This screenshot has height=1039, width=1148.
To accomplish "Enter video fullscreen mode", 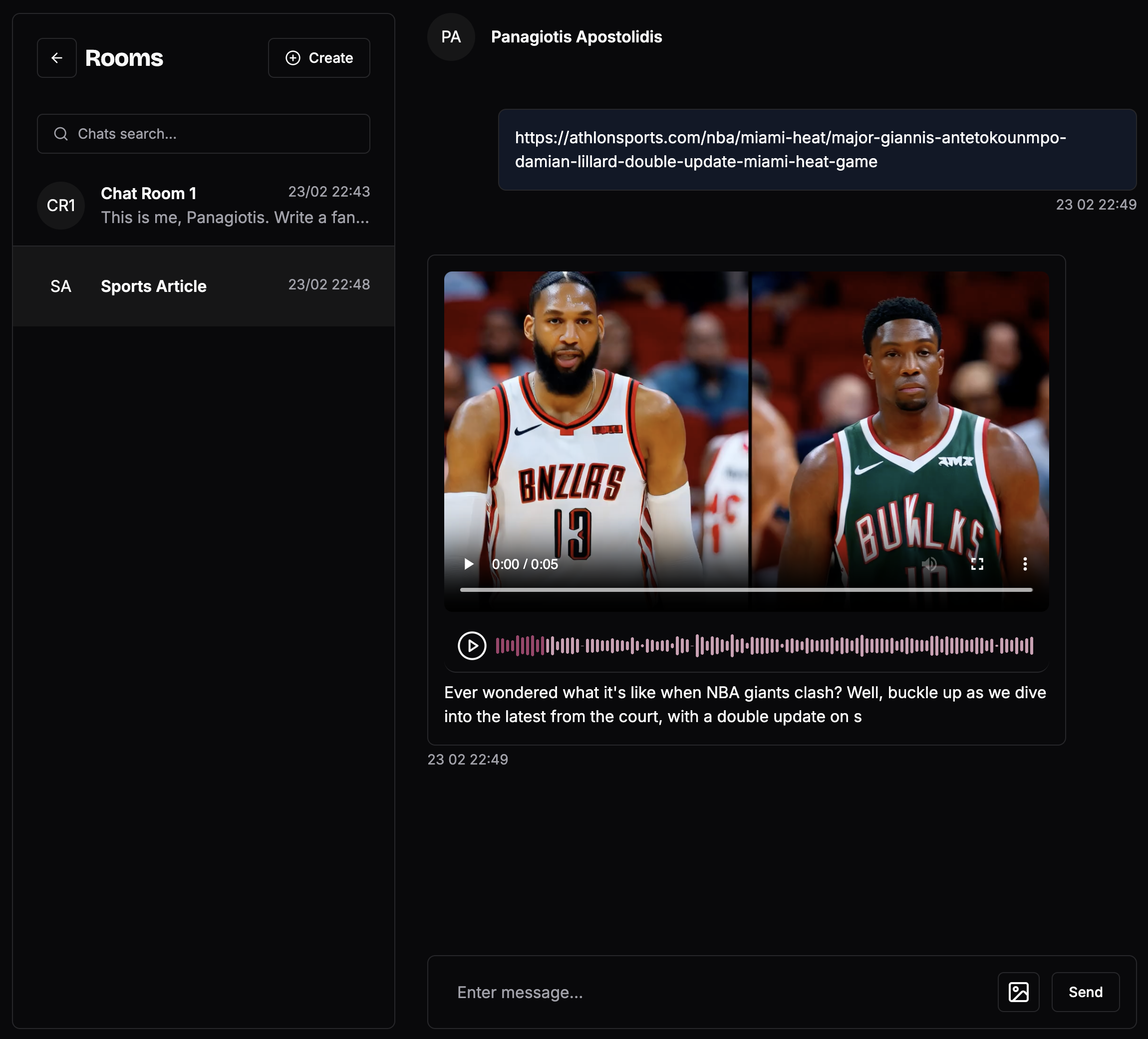I will coord(977,564).
